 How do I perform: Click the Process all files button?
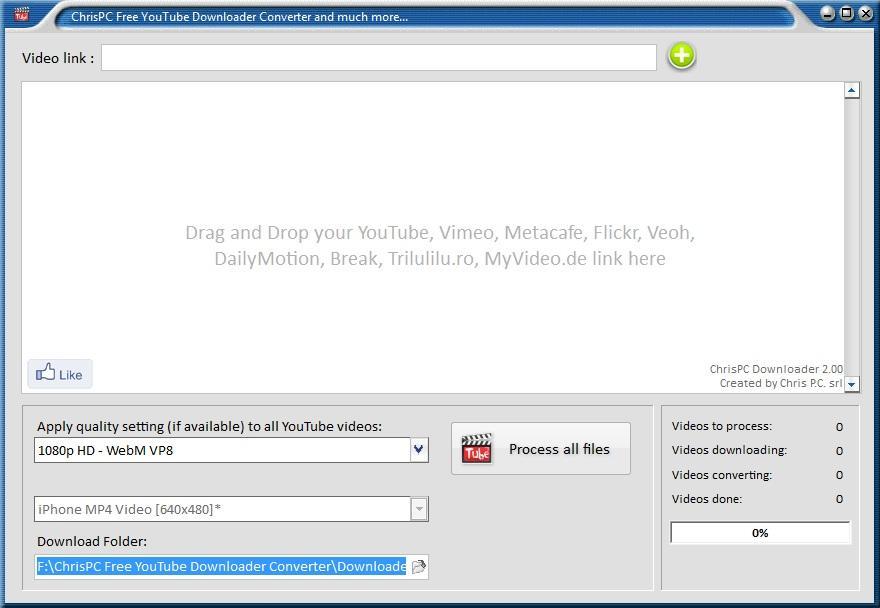[x=541, y=449]
